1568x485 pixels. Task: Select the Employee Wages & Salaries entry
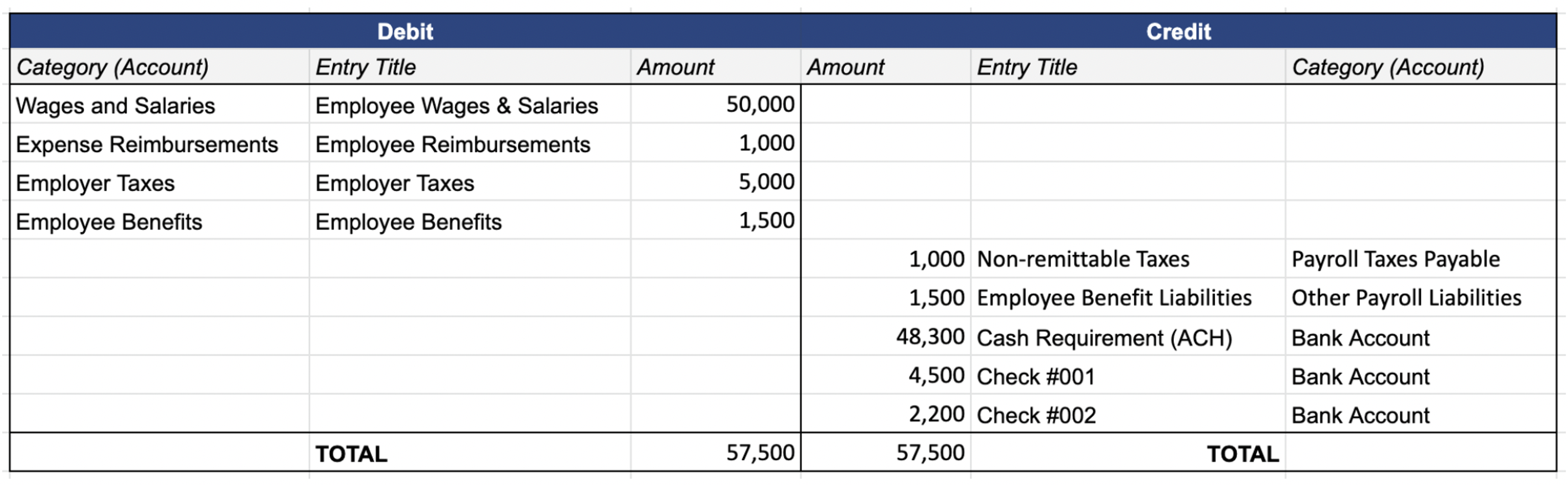tap(470, 105)
